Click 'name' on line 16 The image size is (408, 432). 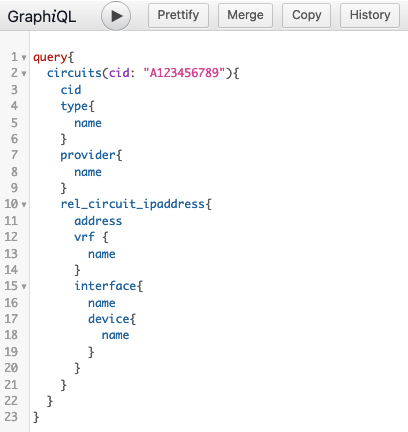coord(101,303)
